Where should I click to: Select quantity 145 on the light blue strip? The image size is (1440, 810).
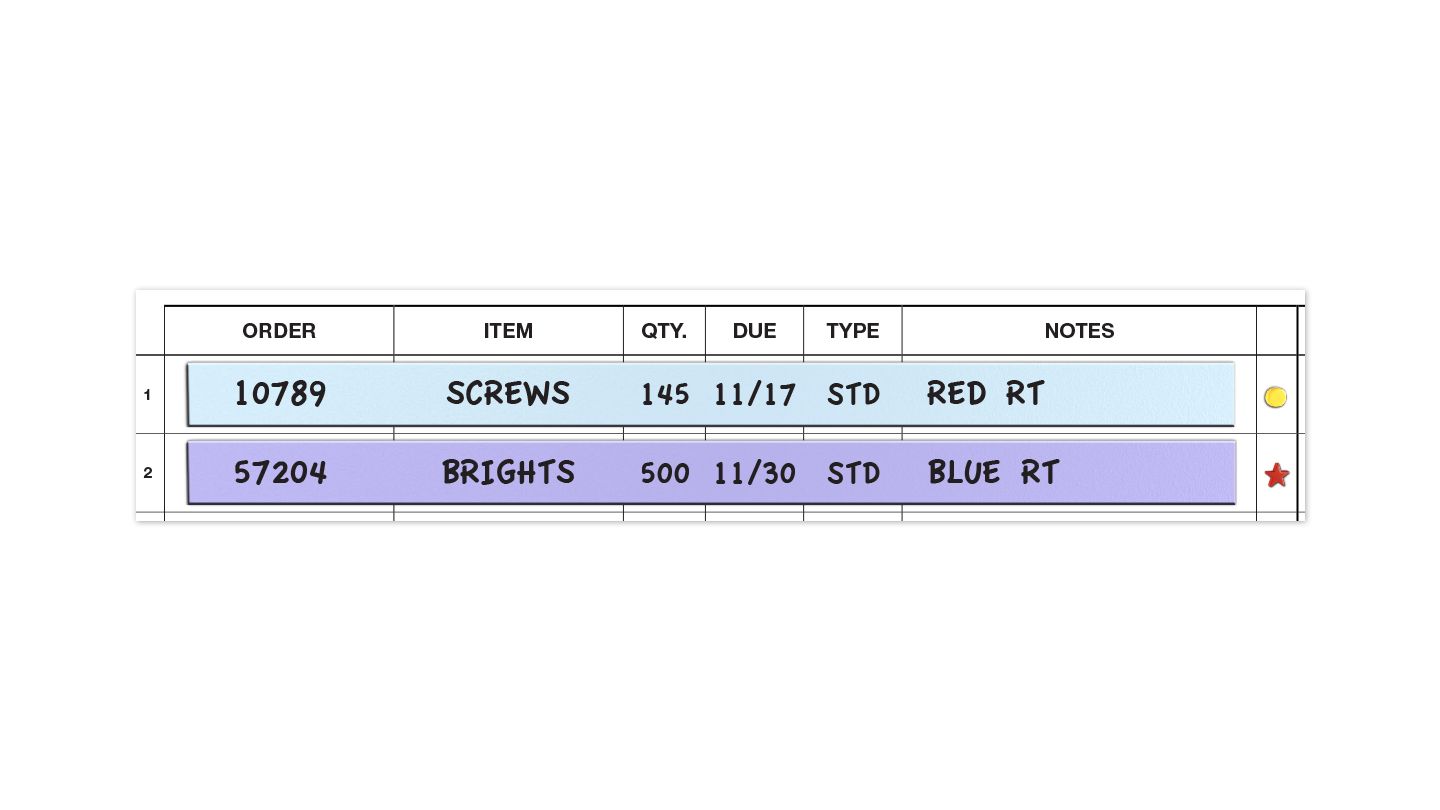tap(665, 395)
